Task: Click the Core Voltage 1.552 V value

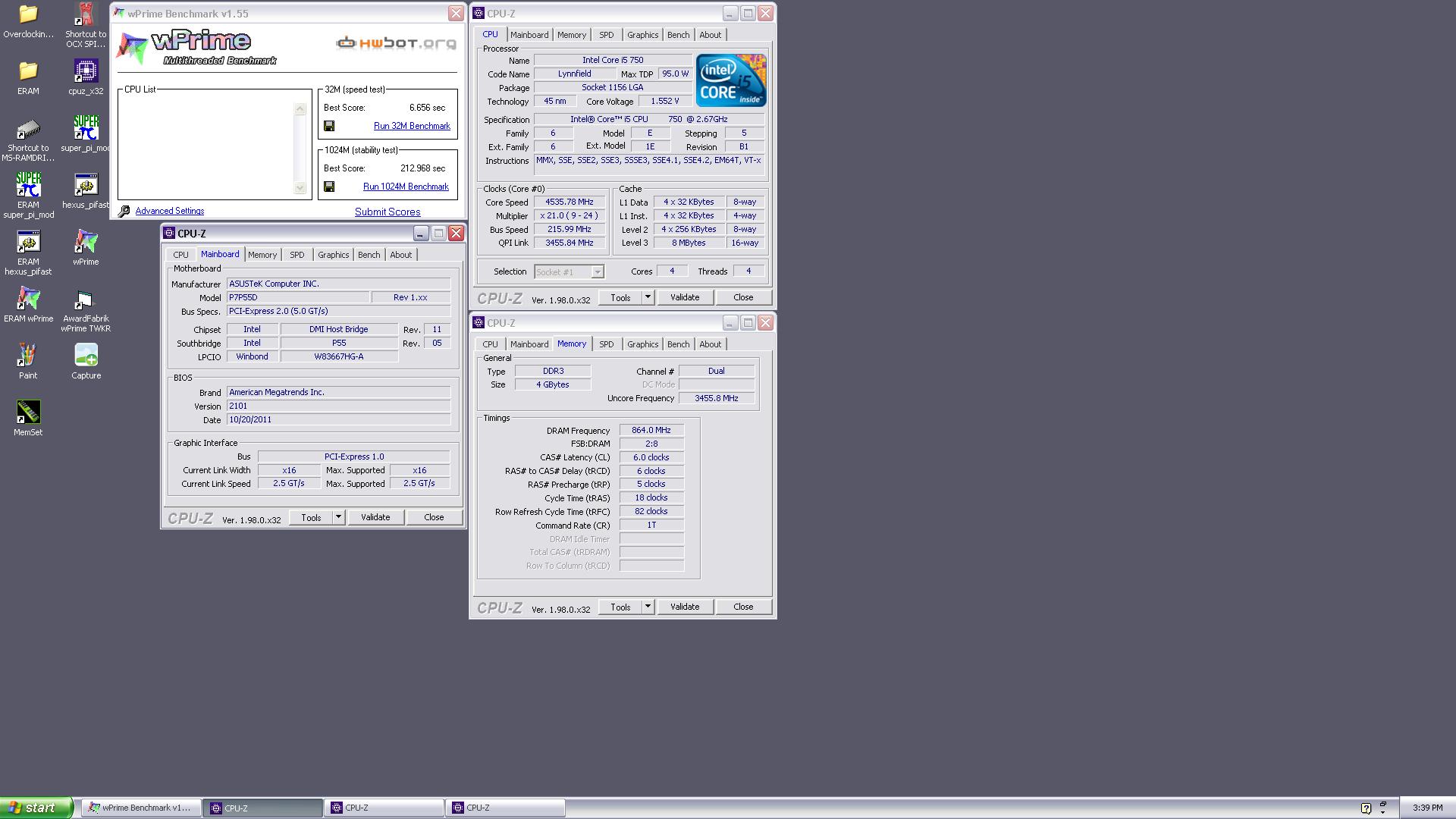Action: pos(664,101)
